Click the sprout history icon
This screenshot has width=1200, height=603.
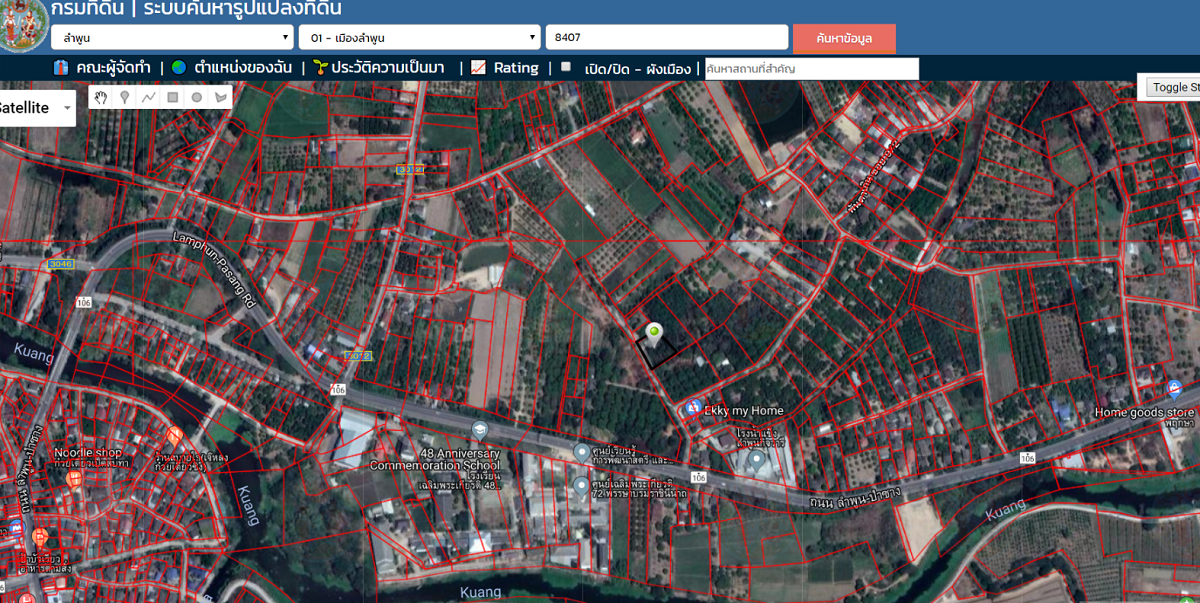[x=320, y=68]
